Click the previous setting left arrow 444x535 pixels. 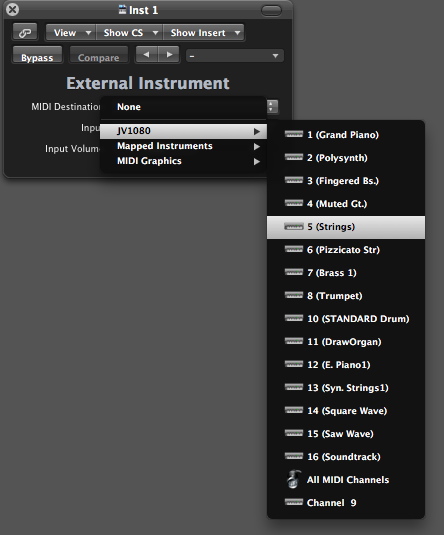click(147, 55)
